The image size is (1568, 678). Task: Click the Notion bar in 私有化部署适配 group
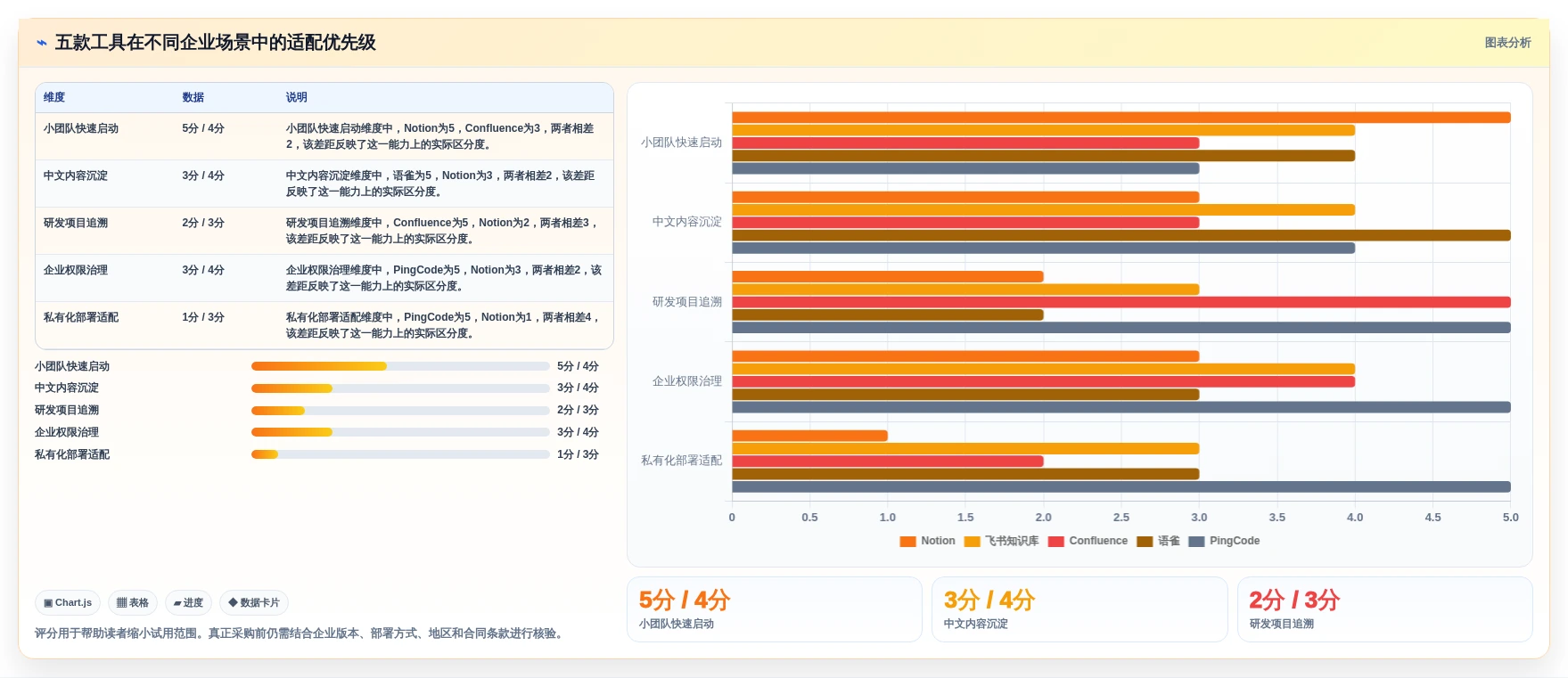tap(809, 436)
